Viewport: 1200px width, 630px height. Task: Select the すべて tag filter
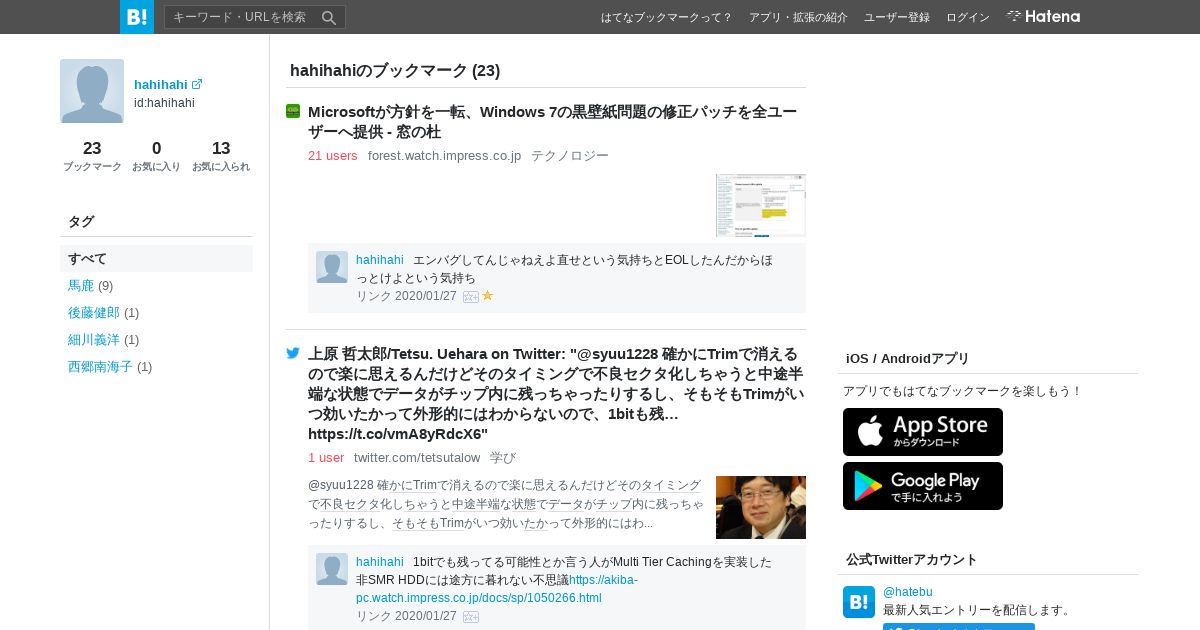(x=156, y=258)
